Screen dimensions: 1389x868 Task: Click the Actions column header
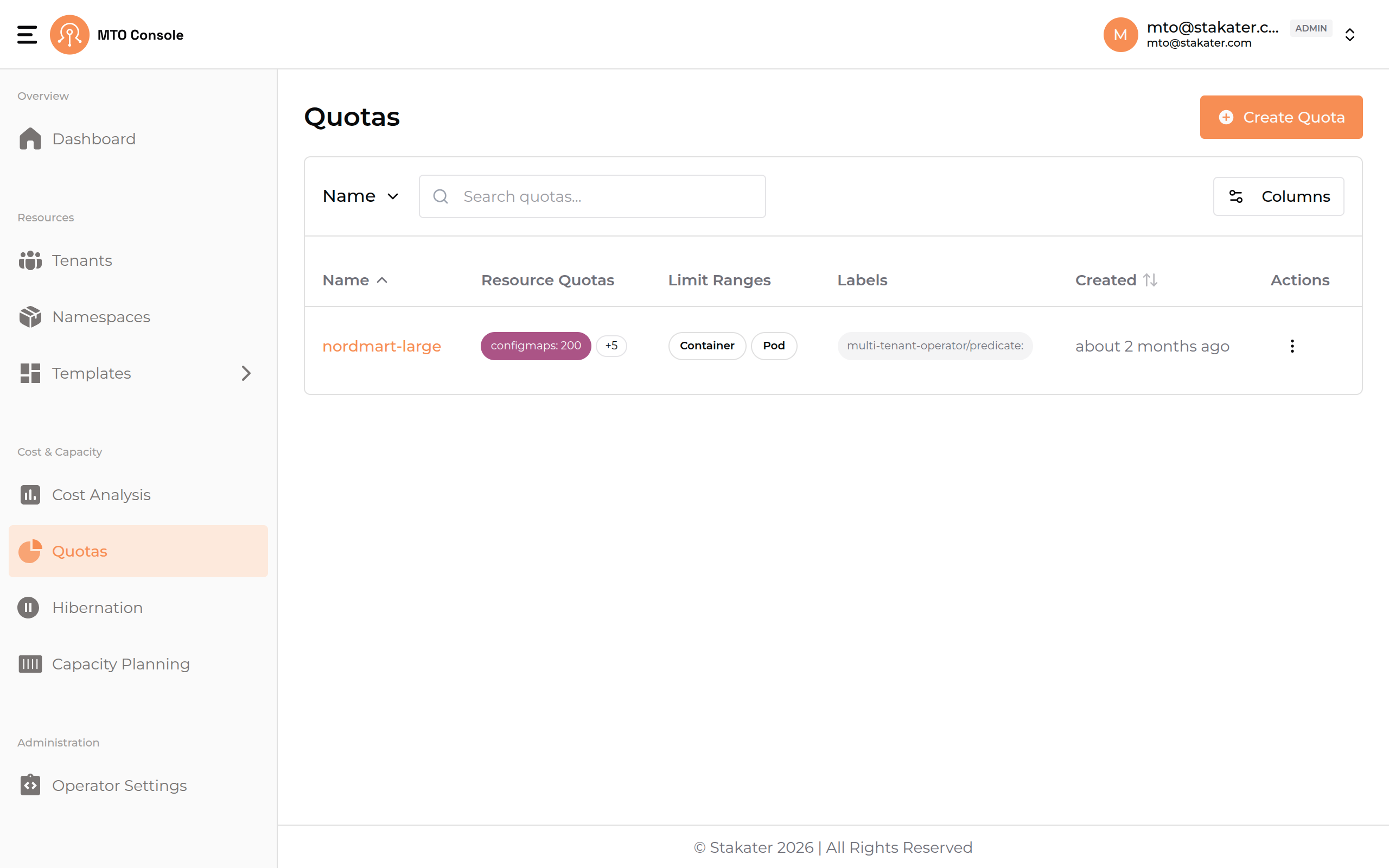(x=1300, y=280)
